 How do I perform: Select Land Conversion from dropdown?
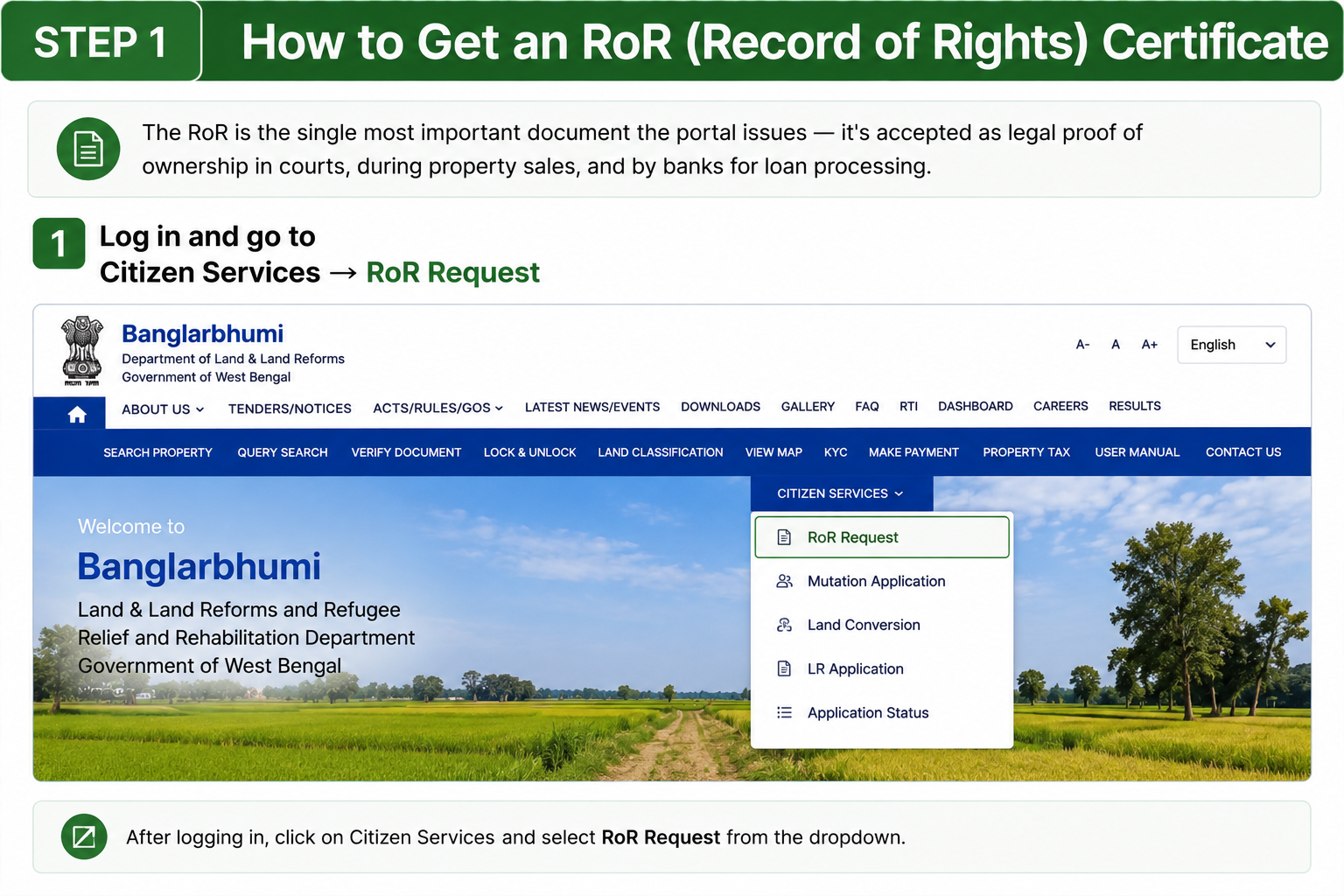click(882, 625)
